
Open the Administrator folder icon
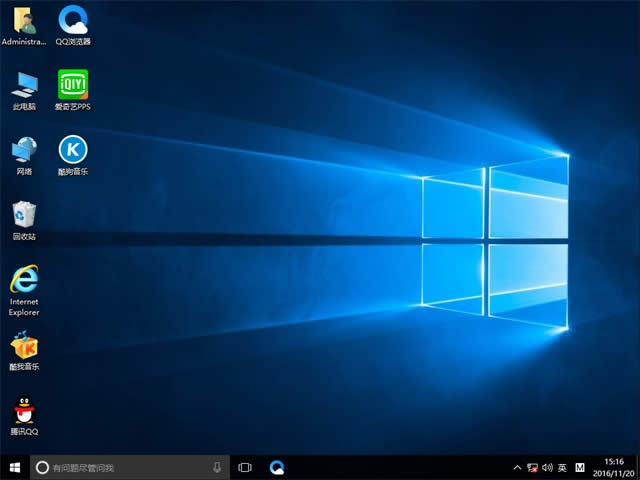coord(24,20)
